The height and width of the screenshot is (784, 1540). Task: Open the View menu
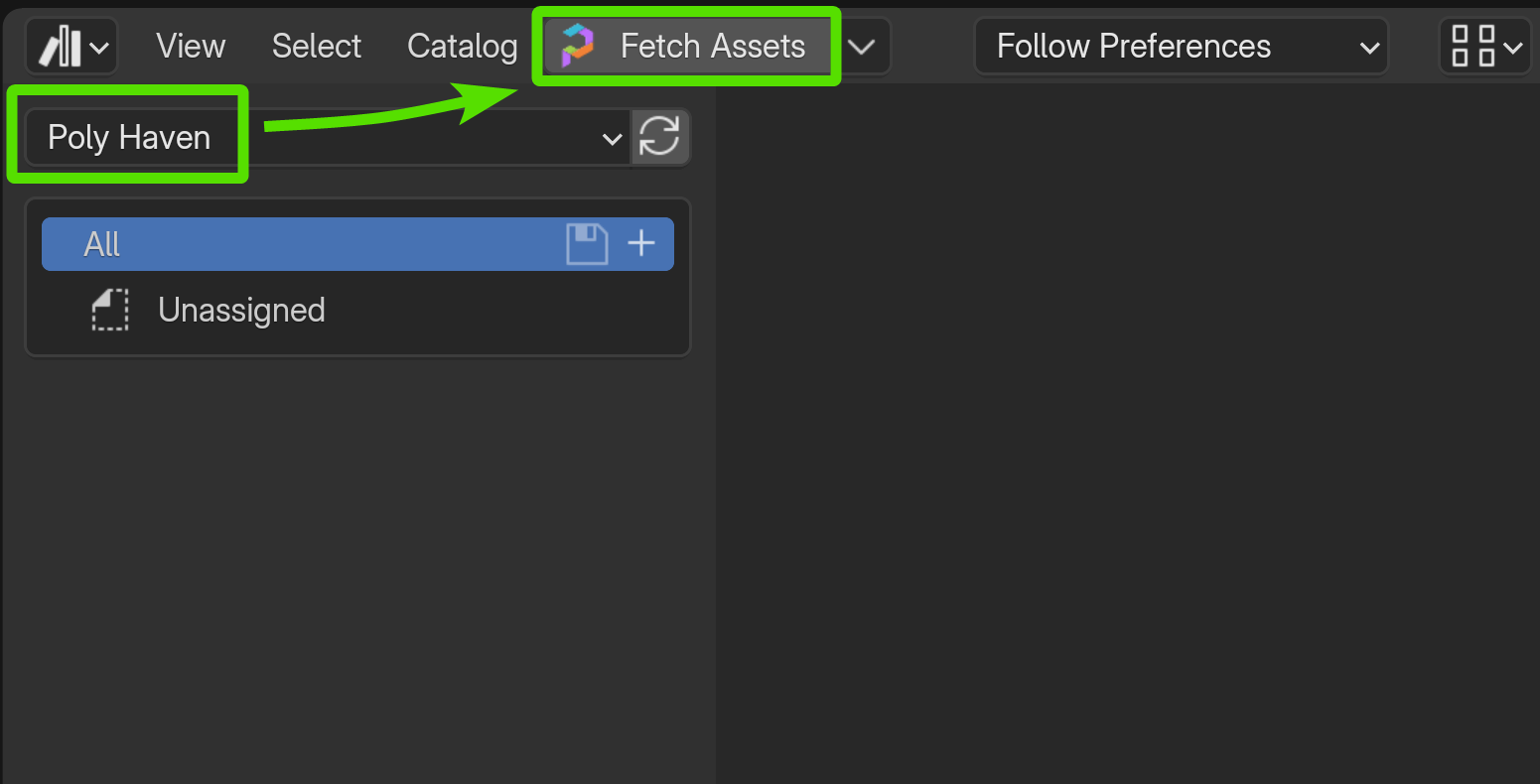[191, 47]
